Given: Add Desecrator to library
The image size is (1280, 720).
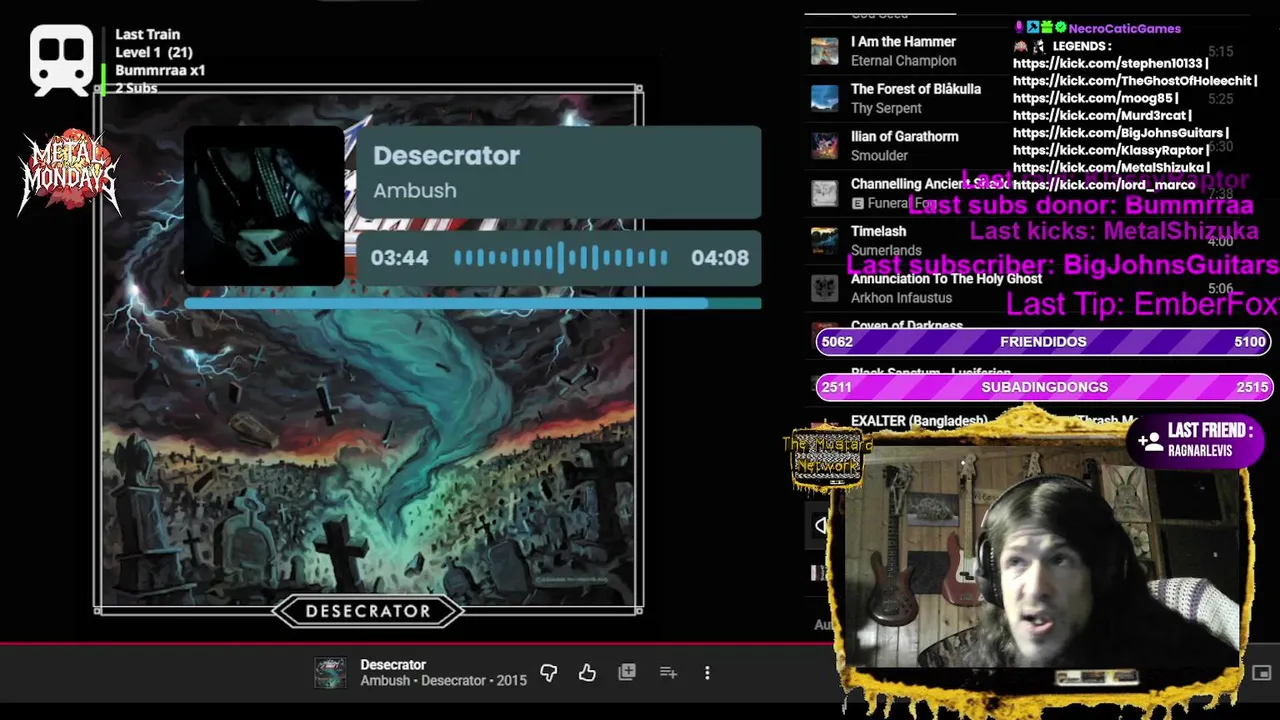Looking at the screenshot, I should (x=627, y=673).
